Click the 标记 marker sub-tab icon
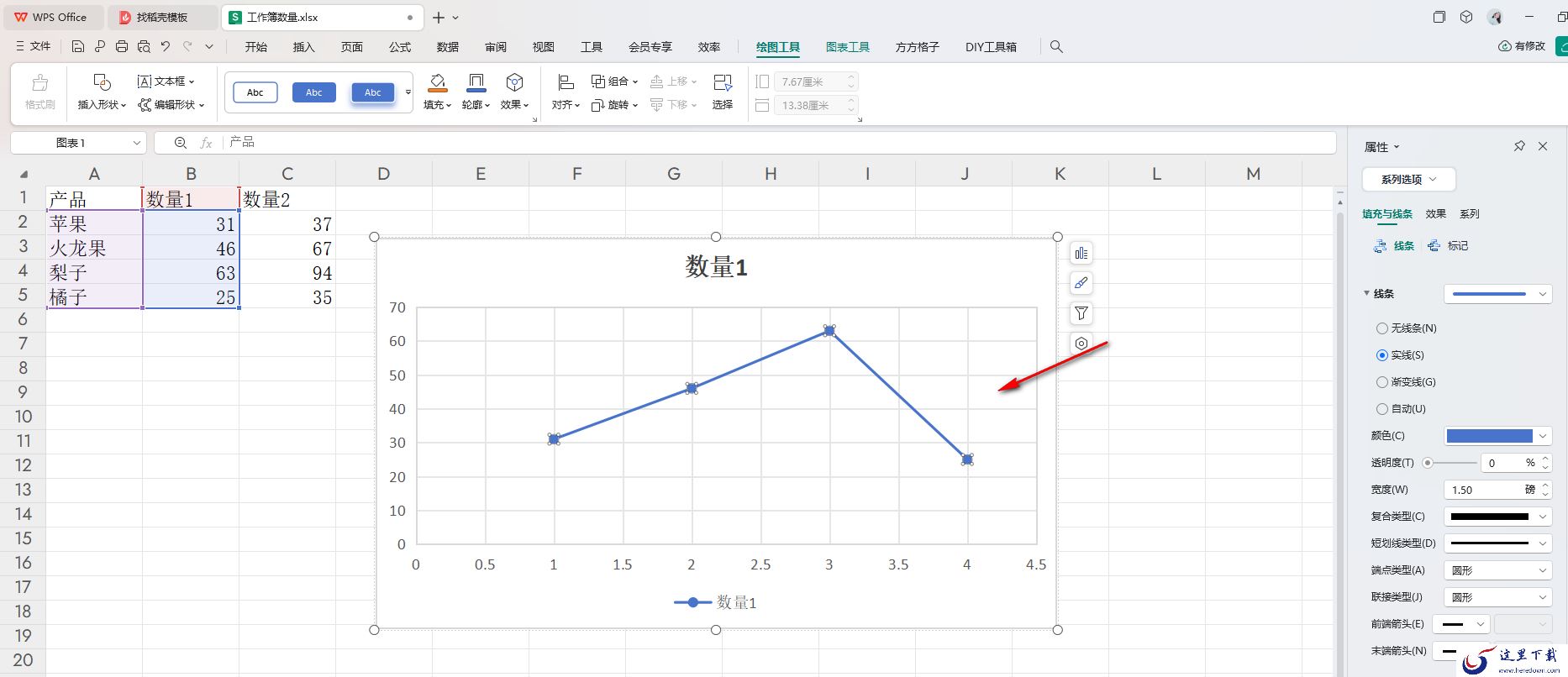The height and width of the screenshot is (677, 1568). point(1434,246)
